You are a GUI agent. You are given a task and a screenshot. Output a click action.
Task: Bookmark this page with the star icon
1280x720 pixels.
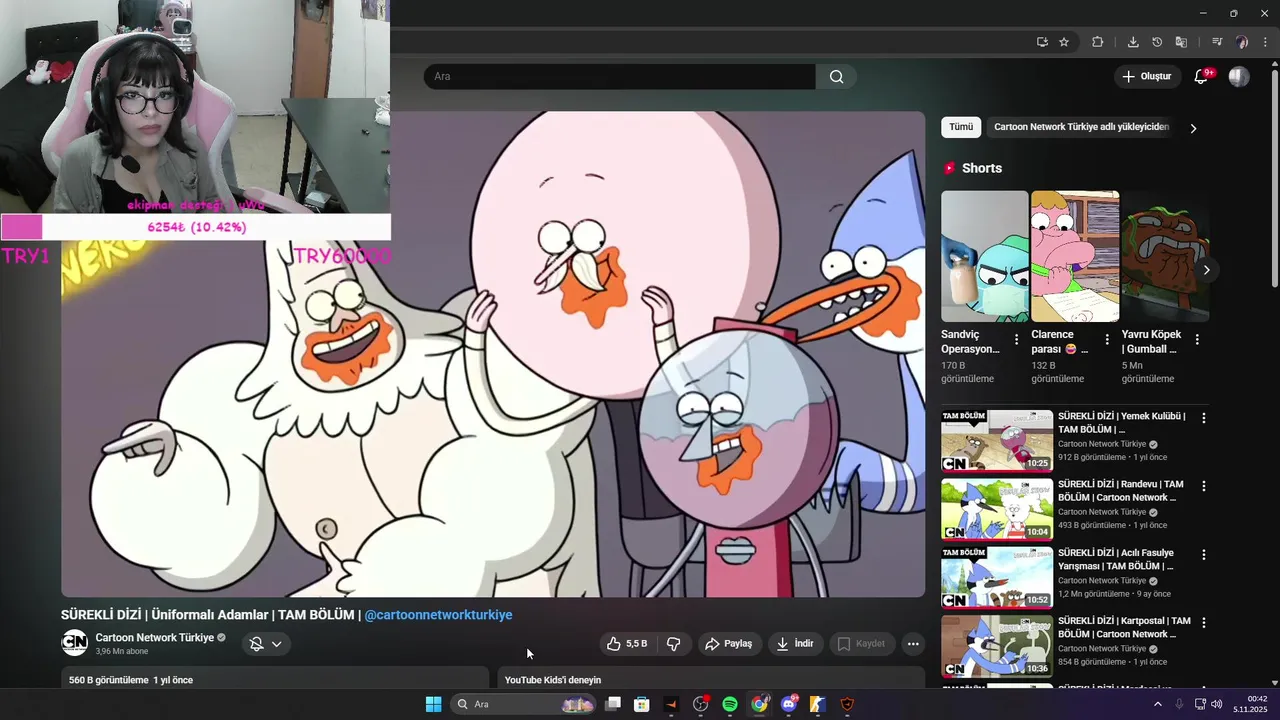(1064, 42)
